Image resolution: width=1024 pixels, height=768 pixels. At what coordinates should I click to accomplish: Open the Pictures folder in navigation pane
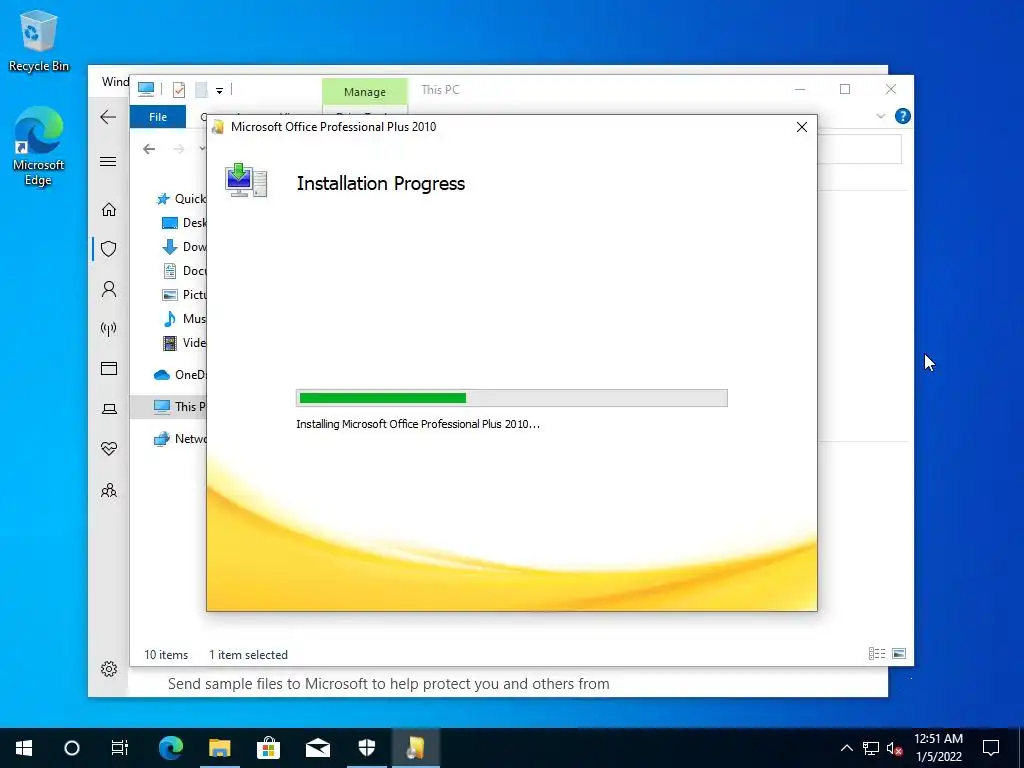pyautogui.click(x=184, y=295)
